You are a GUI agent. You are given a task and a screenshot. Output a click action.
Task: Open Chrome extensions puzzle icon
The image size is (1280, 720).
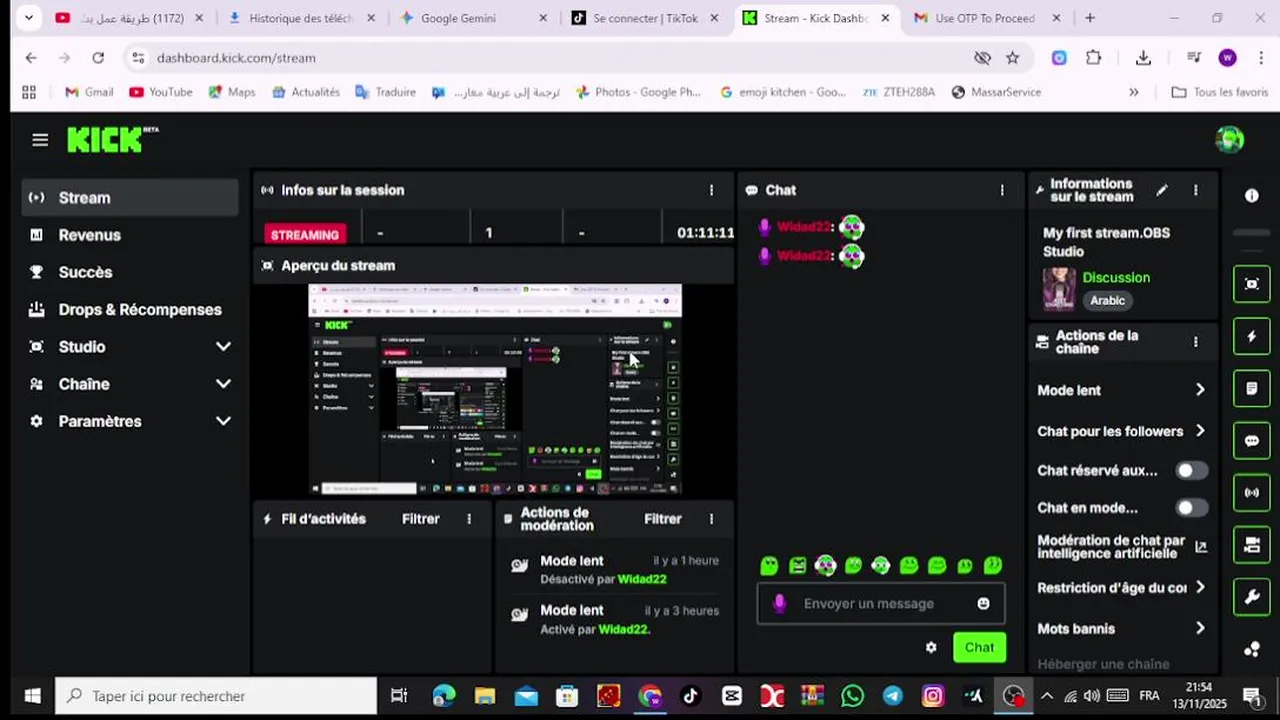(1093, 58)
